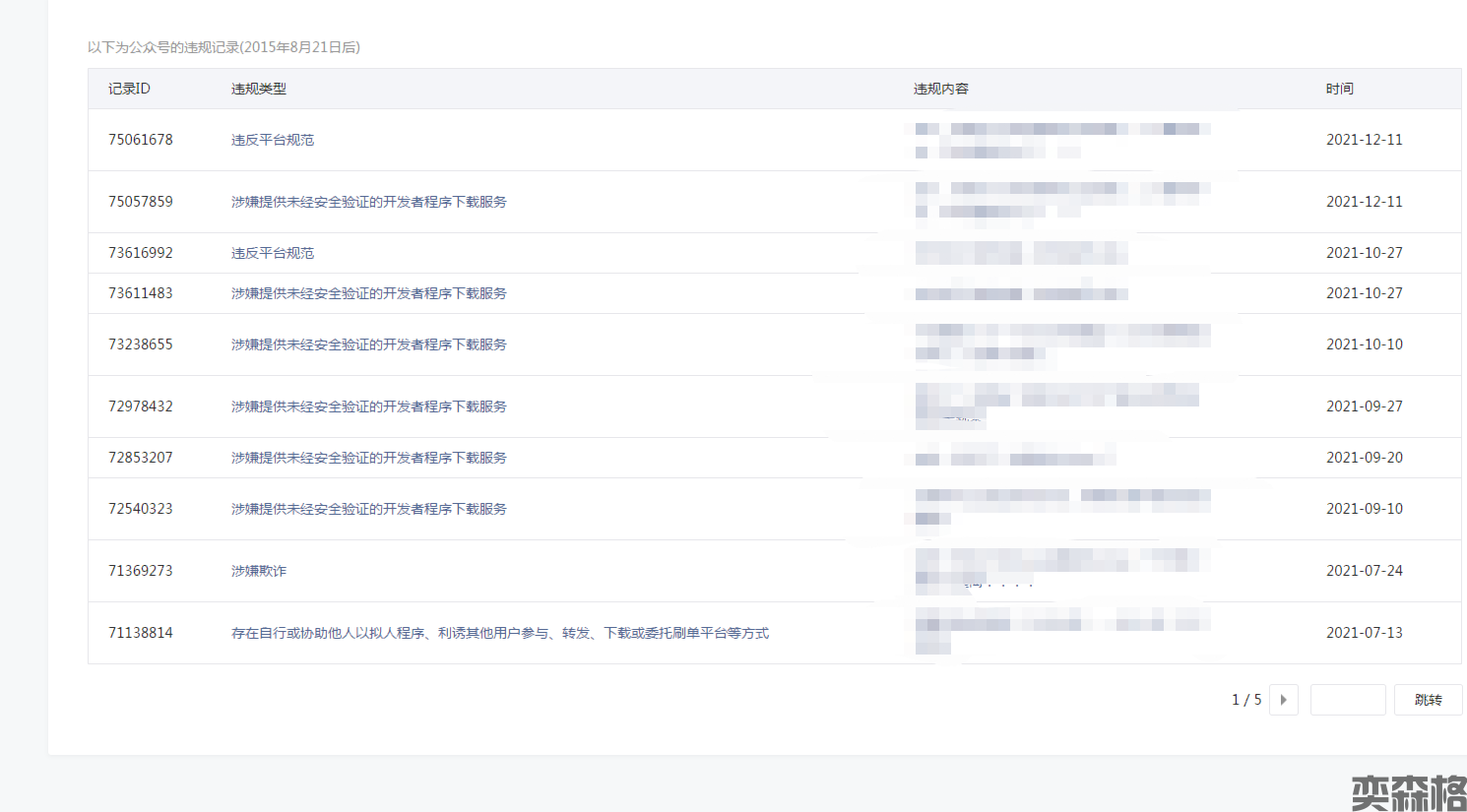Open violation type link for record 72978432
Screen dimensions: 1467x812
point(368,406)
